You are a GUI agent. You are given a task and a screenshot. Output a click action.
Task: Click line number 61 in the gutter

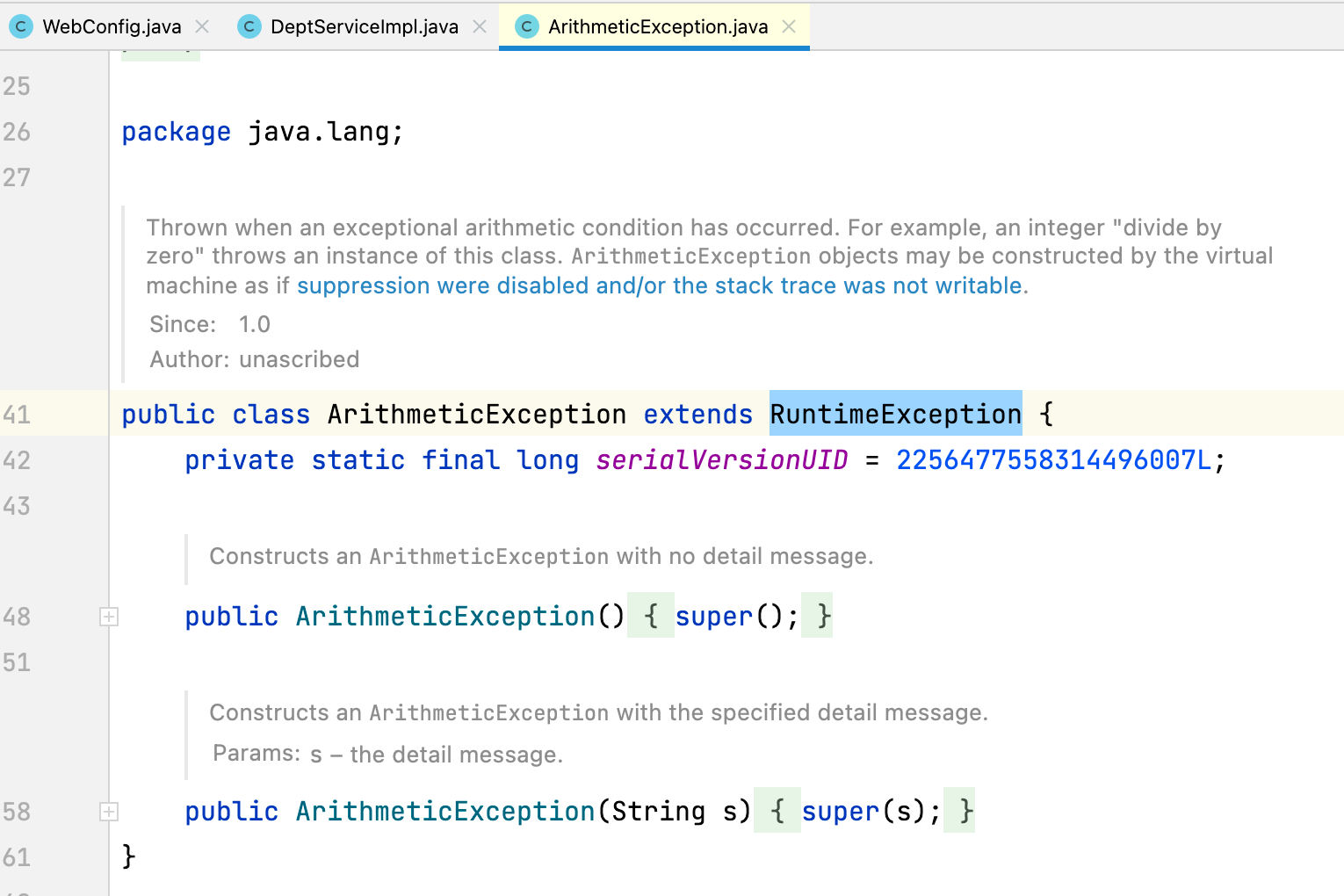(x=17, y=857)
